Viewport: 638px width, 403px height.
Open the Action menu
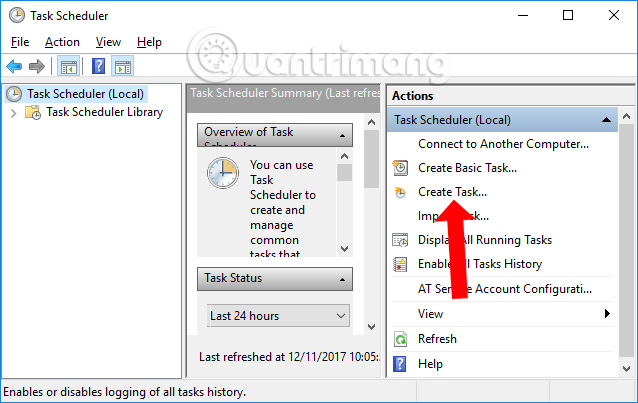pyautogui.click(x=62, y=42)
